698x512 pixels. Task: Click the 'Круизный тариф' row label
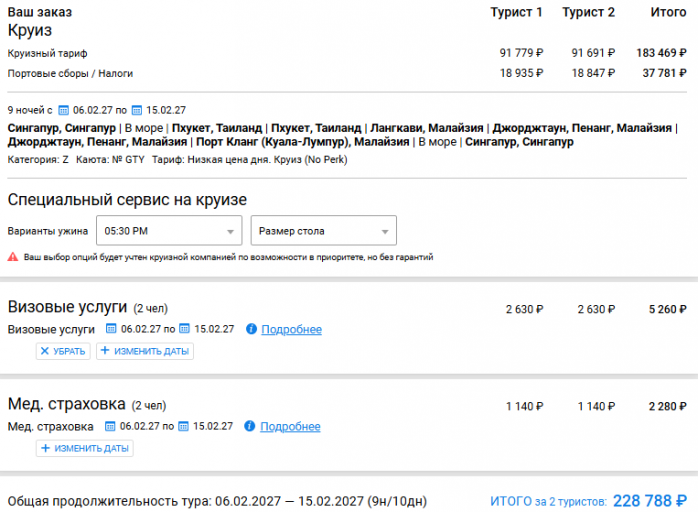pos(47,53)
